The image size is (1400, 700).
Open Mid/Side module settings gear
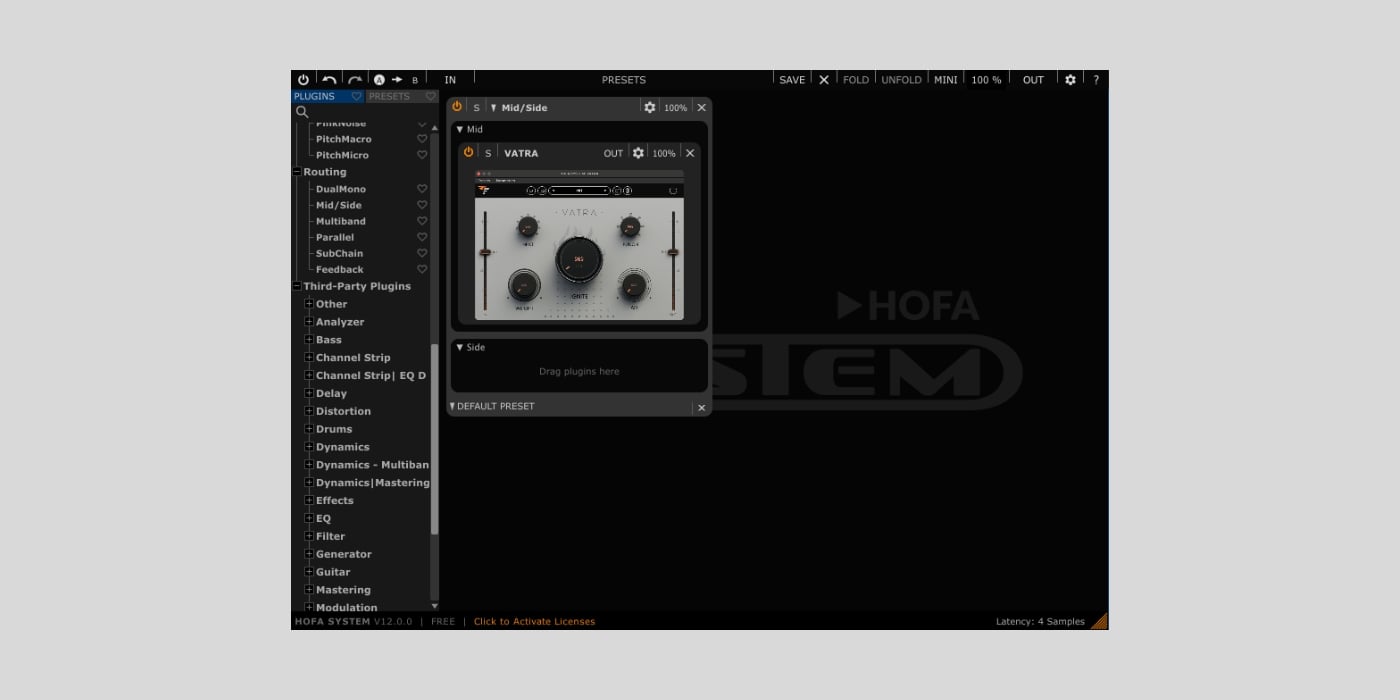click(650, 107)
